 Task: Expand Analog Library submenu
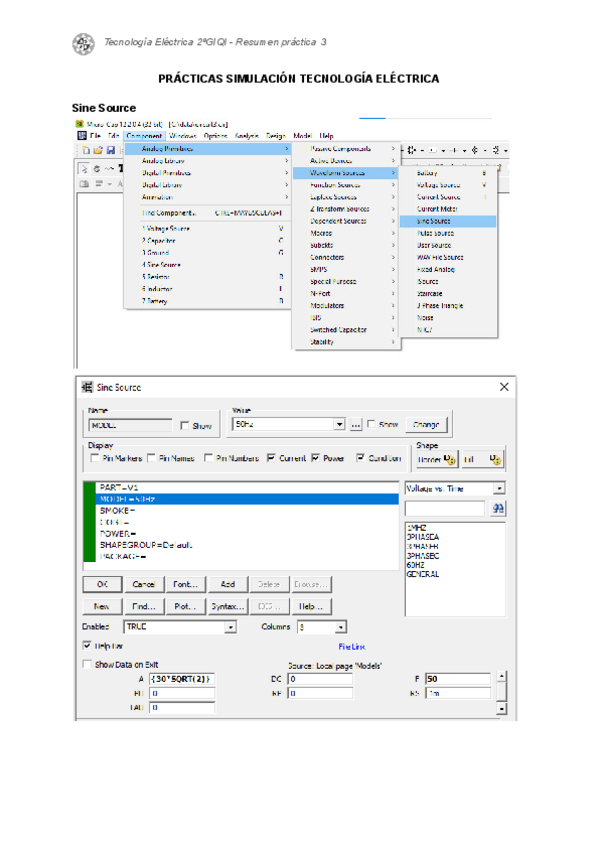coord(208,161)
